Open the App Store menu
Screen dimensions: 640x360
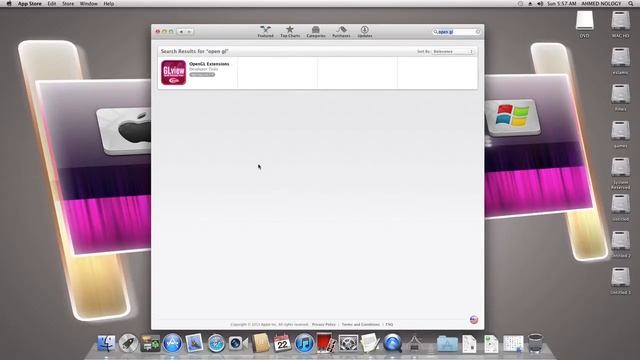tap(29, 3)
